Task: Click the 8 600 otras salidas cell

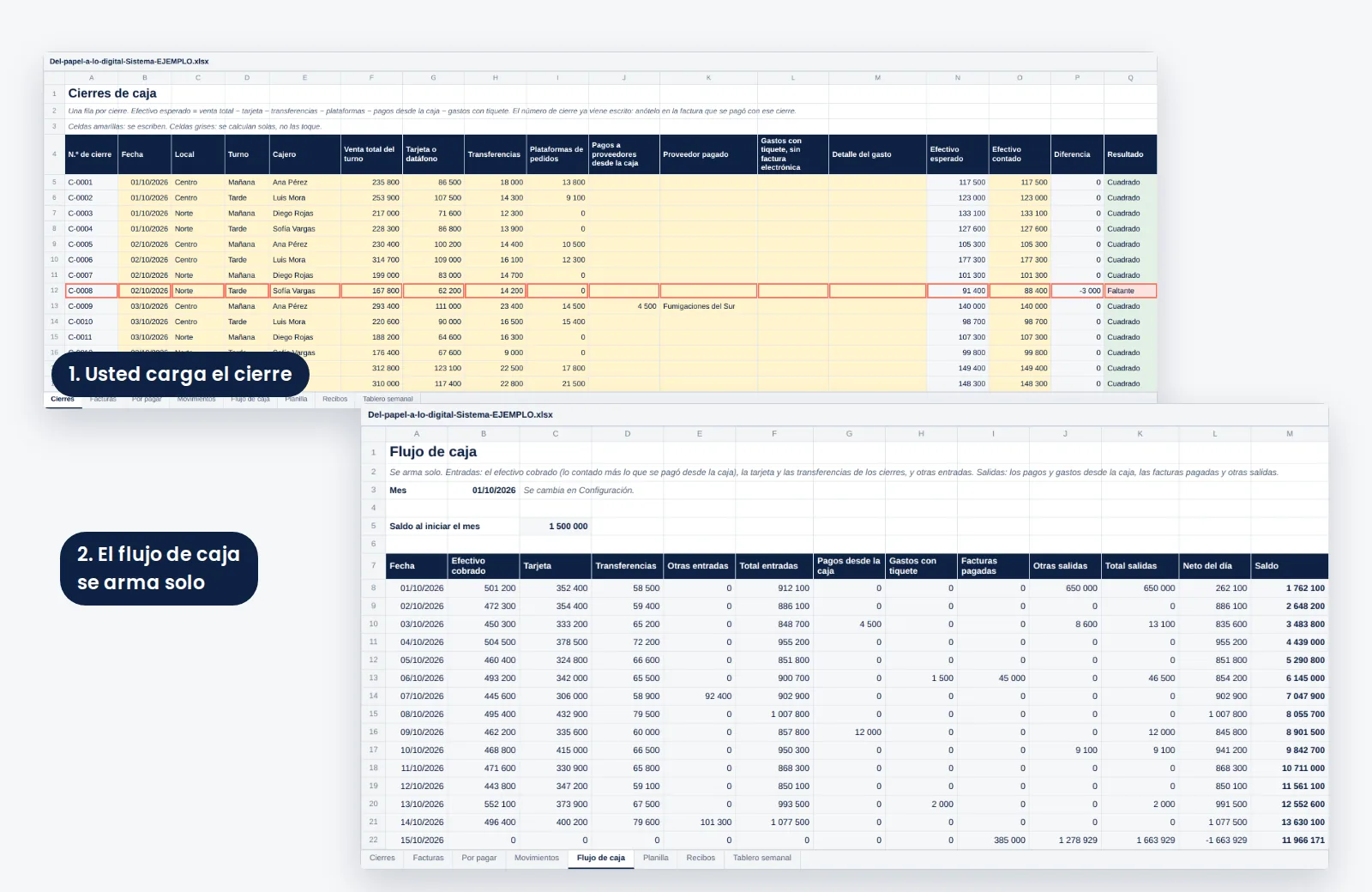Action: (1065, 624)
